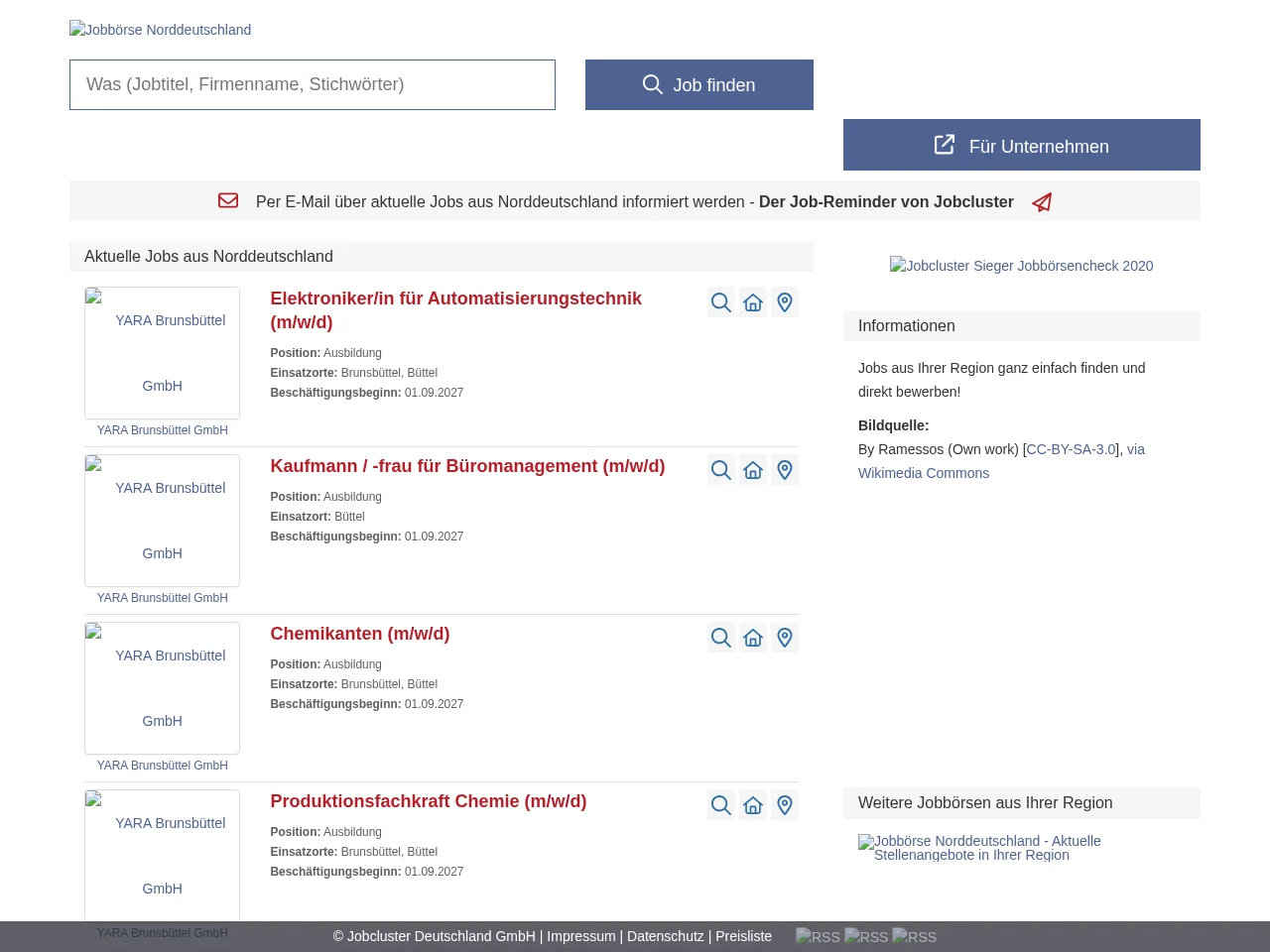Click the Jobbörse Norddeutschland logo
Screen dimensions: 1270x952
click(160, 30)
